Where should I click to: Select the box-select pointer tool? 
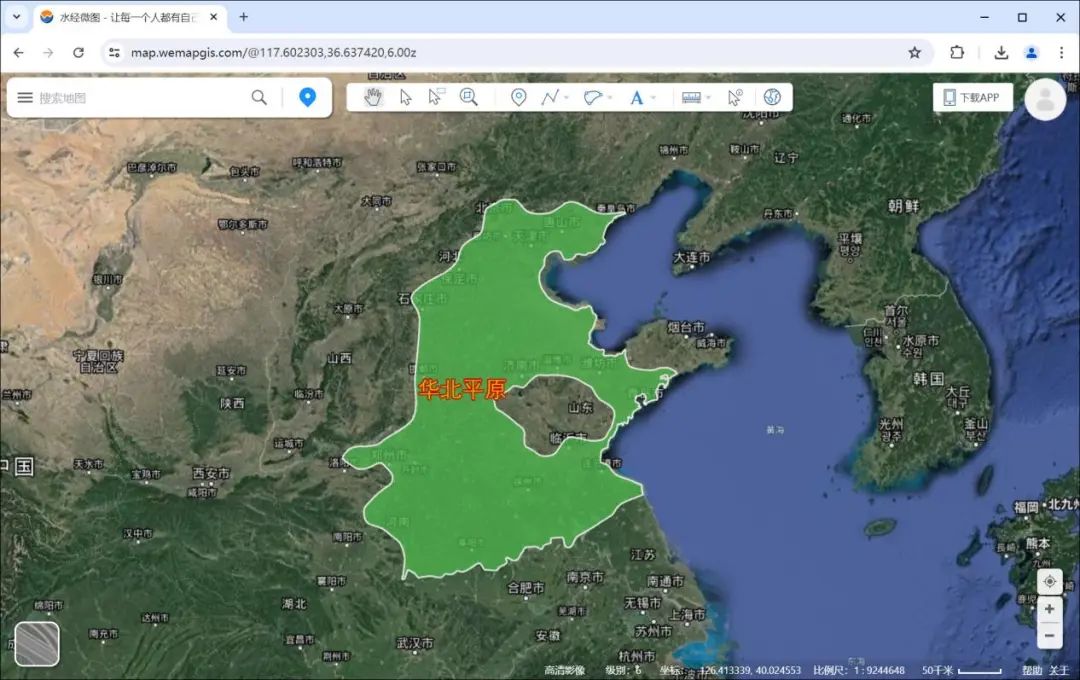(435, 97)
